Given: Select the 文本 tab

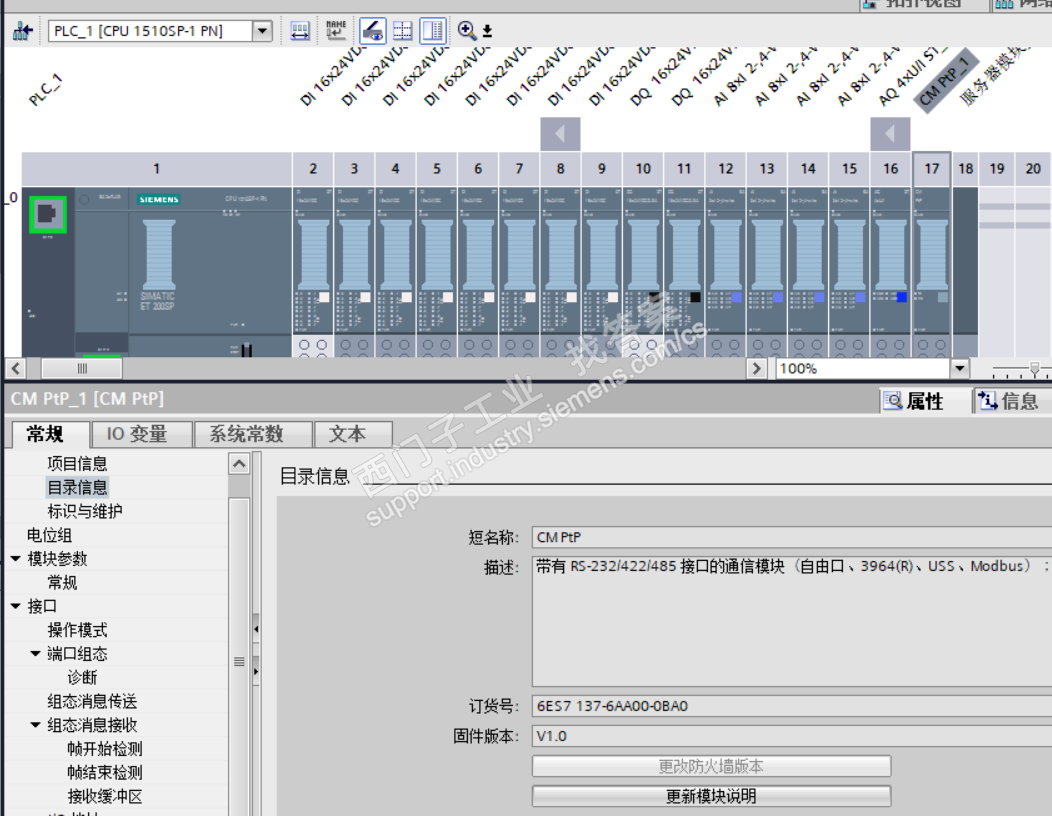Looking at the screenshot, I should point(353,434).
